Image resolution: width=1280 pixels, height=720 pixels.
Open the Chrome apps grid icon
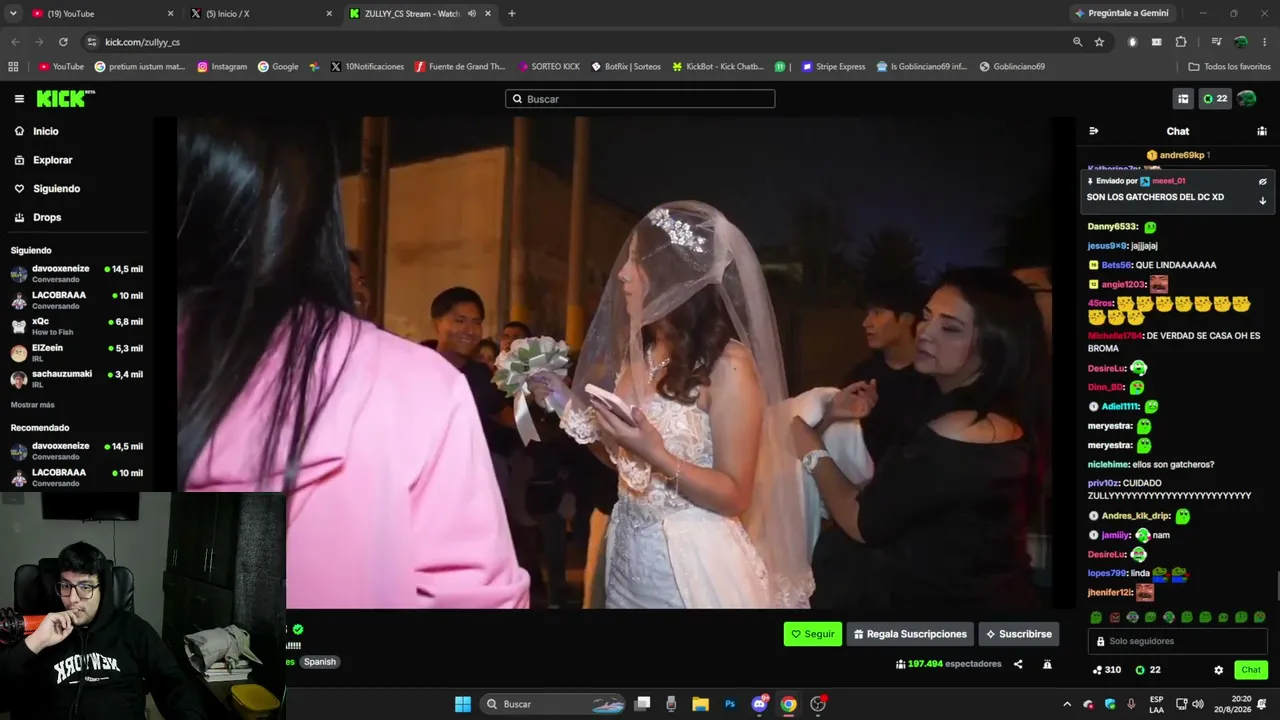pos(13,67)
